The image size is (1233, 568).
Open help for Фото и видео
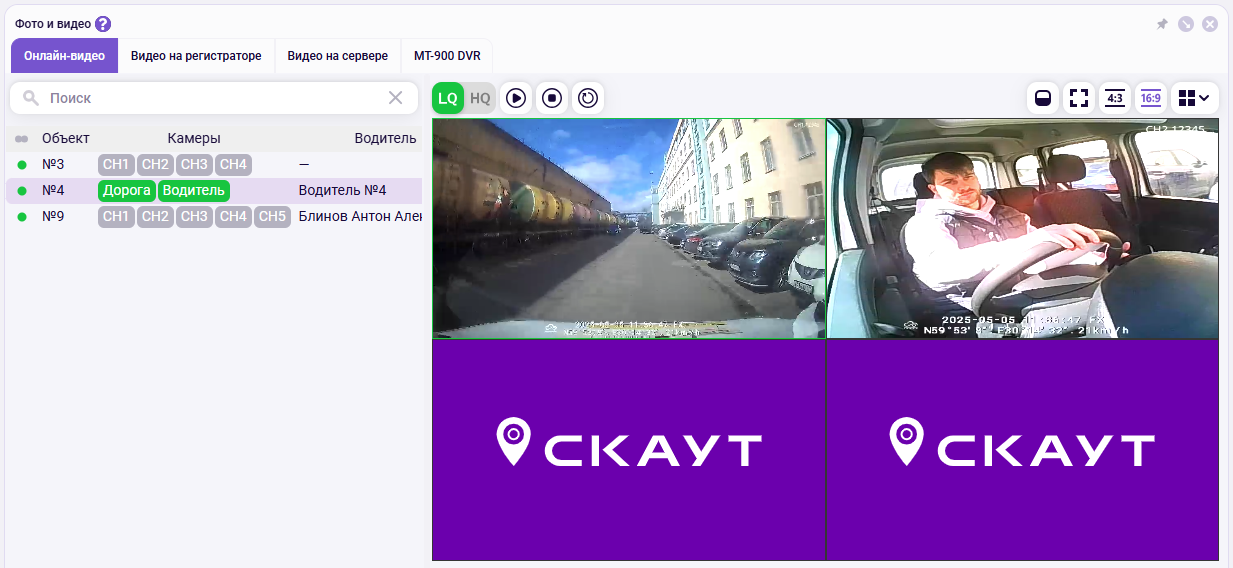point(103,24)
